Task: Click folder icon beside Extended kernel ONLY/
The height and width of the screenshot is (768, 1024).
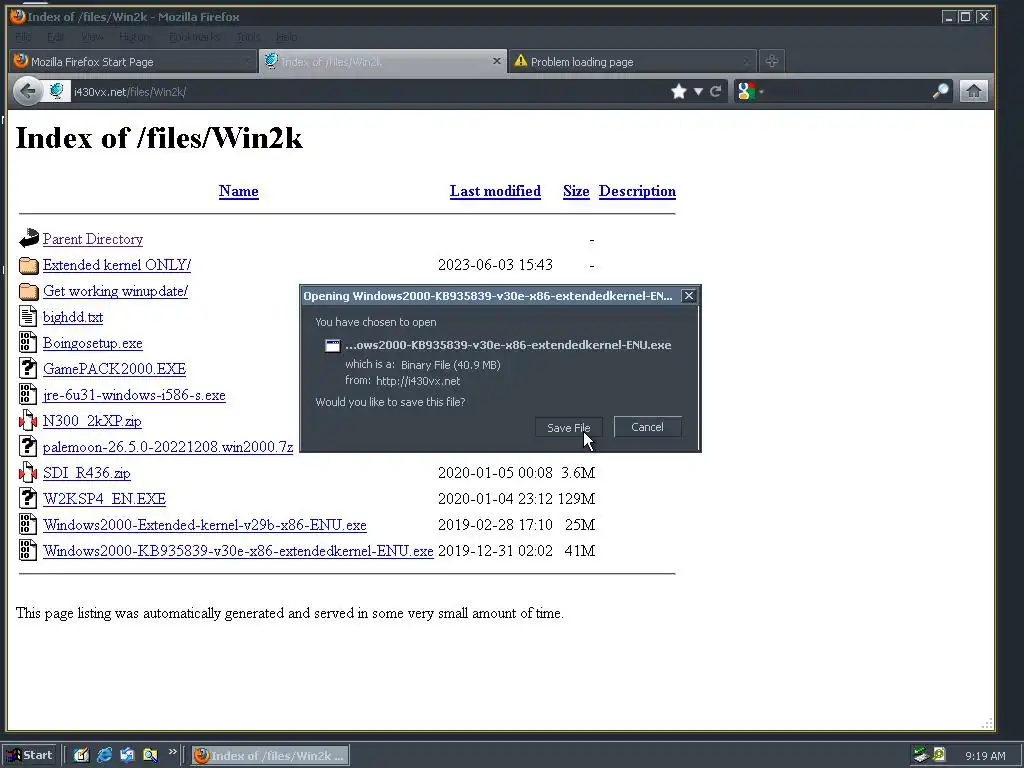Action: [x=29, y=265]
